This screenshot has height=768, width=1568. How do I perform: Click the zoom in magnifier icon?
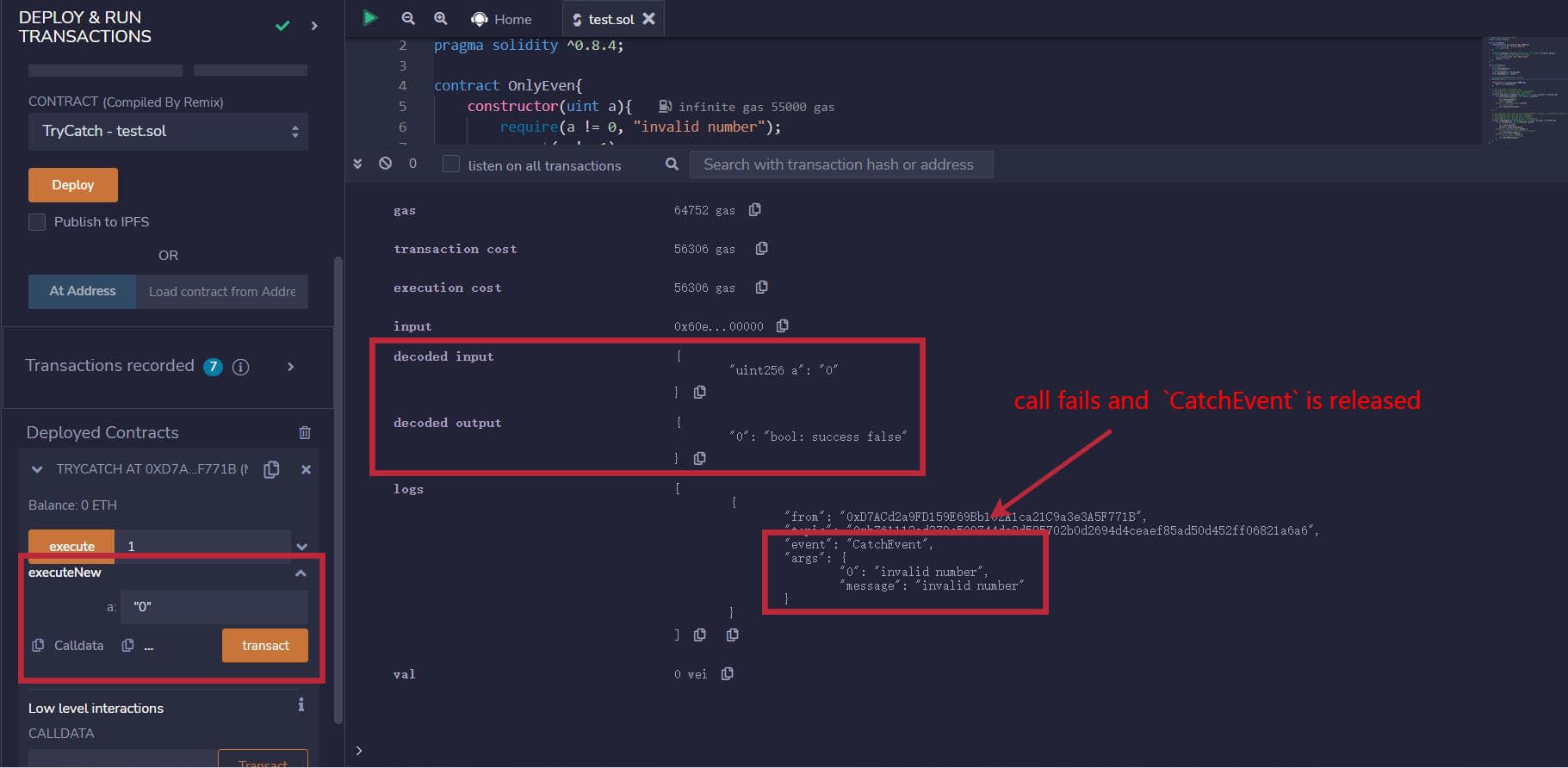[440, 18]
